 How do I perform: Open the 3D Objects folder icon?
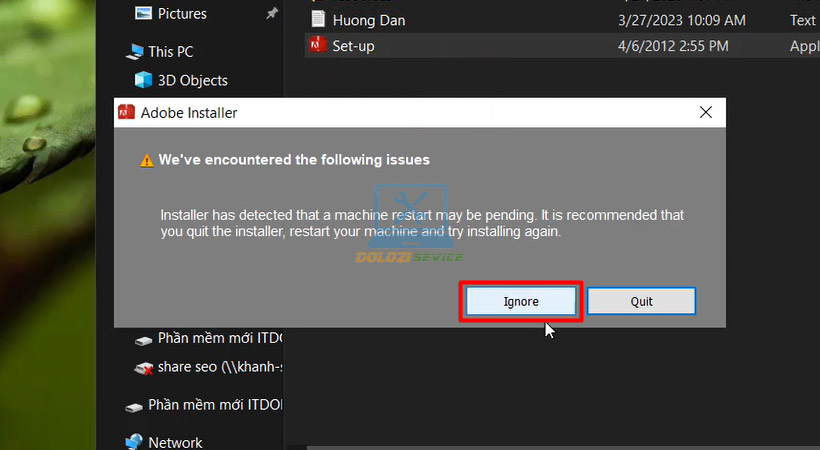(x=143, y=80)
